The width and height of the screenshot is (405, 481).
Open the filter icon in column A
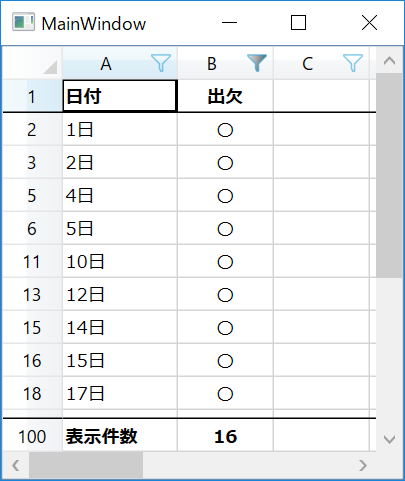coord(161,63)
